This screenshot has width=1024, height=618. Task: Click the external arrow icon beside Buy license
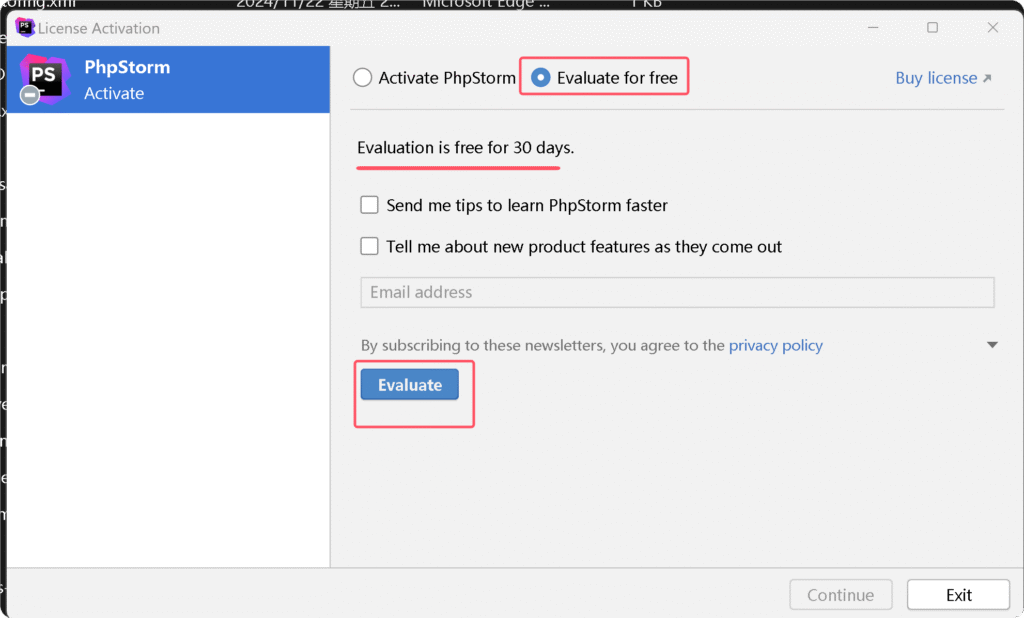click(x=987, y=78)
